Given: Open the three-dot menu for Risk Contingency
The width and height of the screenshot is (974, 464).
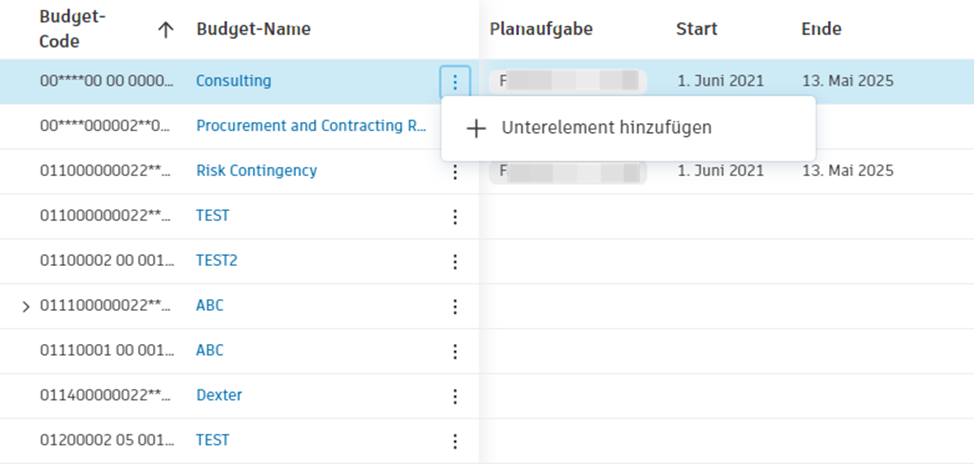Looking at the screenshot, I should (455, 172).
